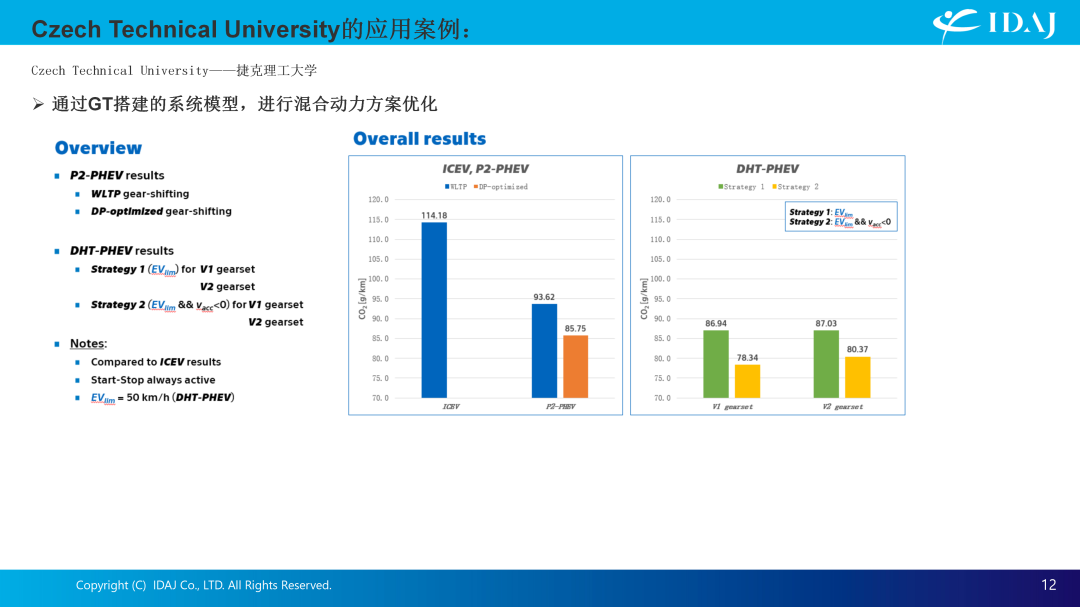Click the copyright notice in the footer
The width and height of the screenshot is (1080, 607).
[204, 585]
